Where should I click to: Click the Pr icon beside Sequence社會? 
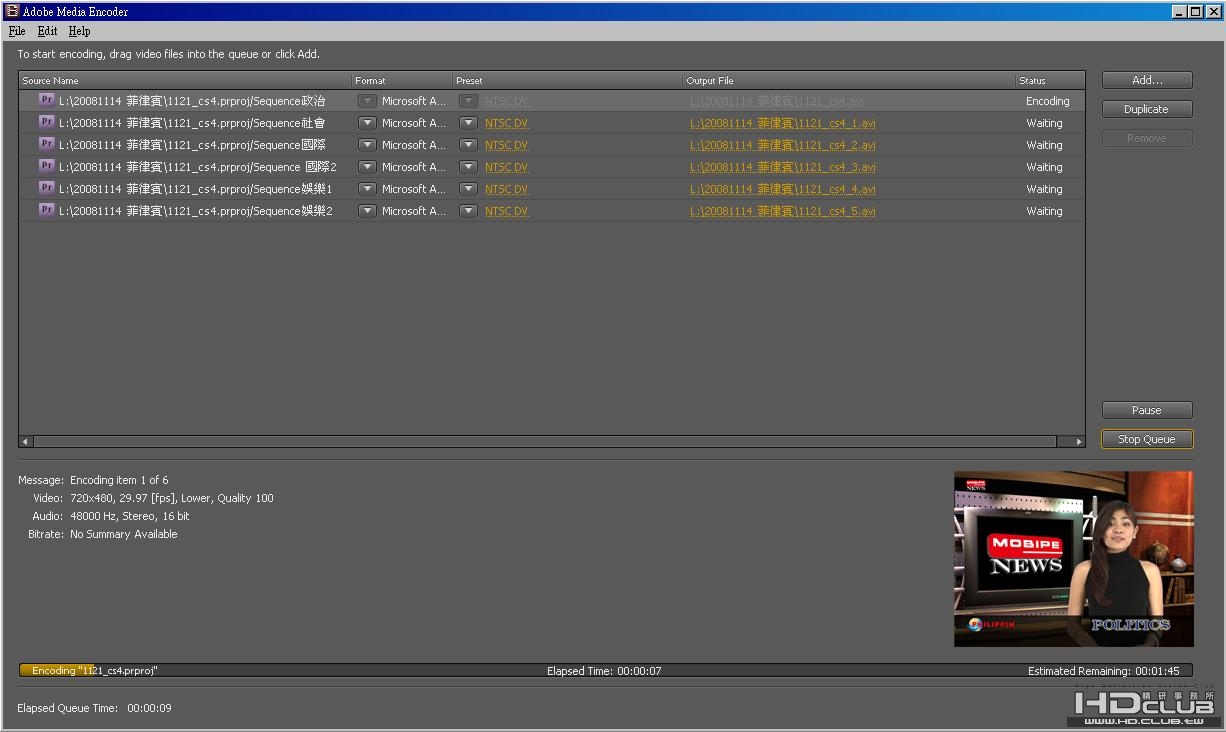46,122
